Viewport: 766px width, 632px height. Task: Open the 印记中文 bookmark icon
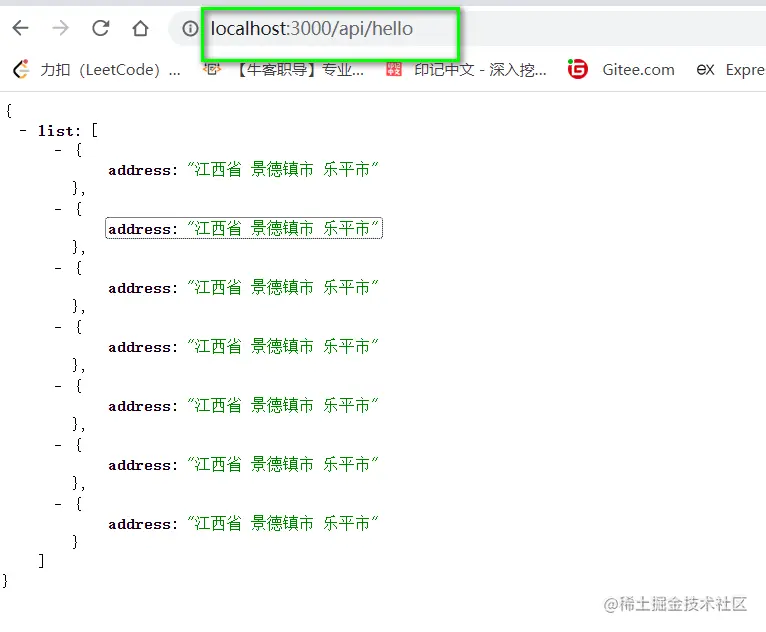(394, 69)
